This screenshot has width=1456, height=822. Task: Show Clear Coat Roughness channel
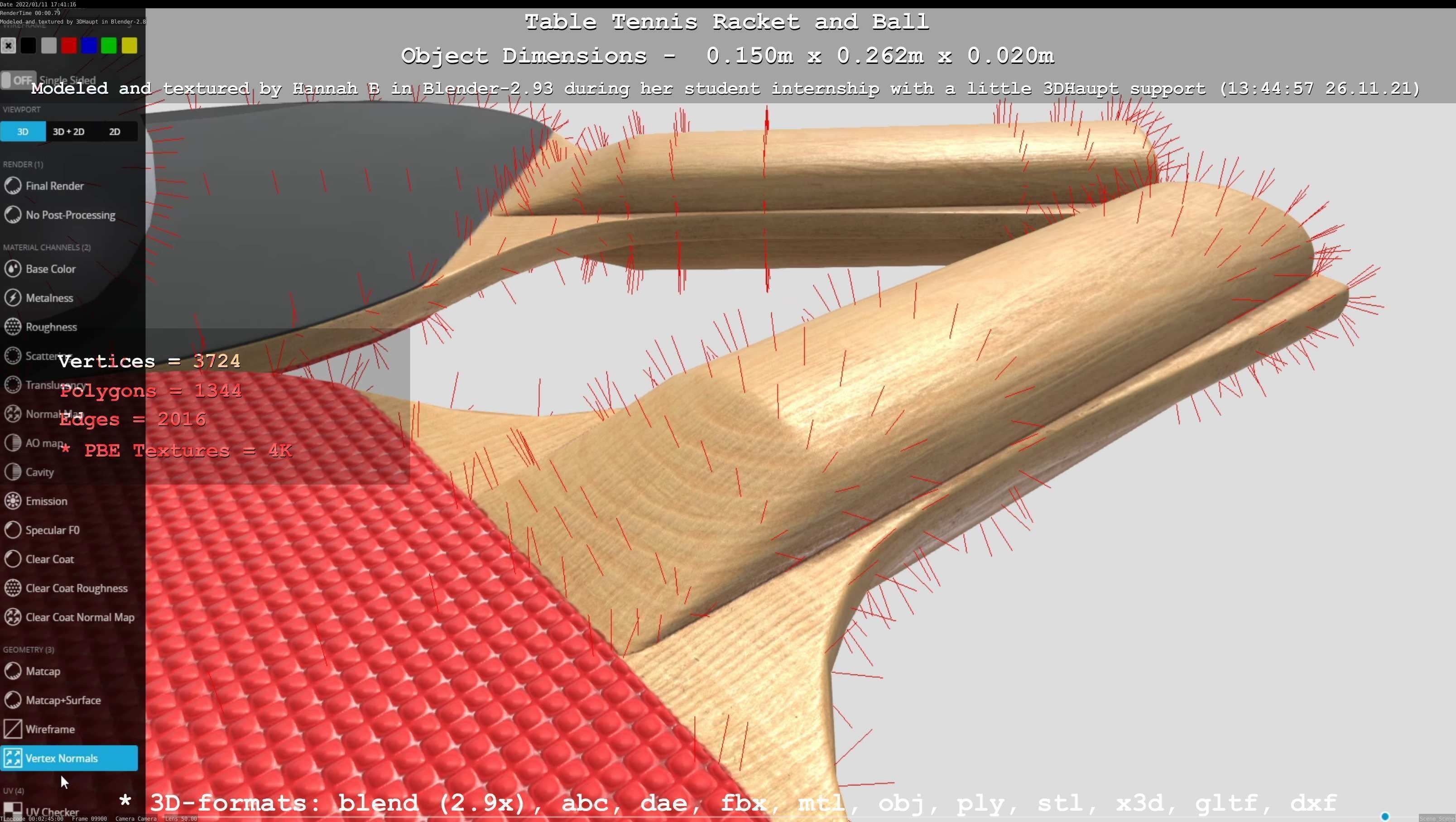point(66,588)
